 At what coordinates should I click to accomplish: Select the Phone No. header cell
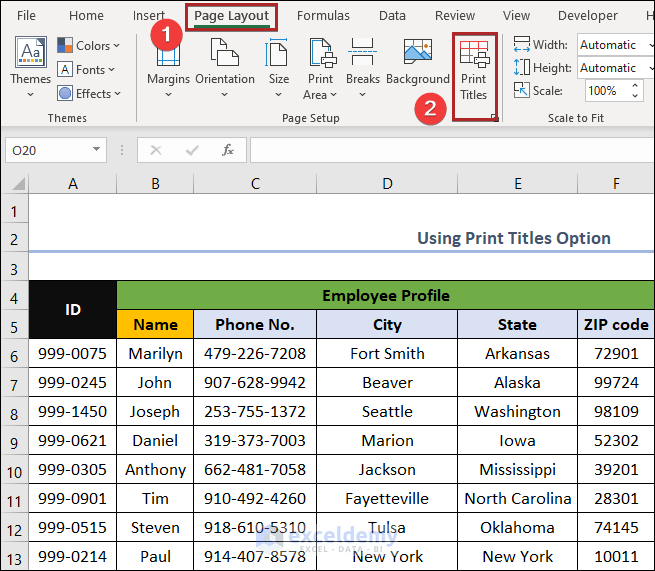(255, 325)
